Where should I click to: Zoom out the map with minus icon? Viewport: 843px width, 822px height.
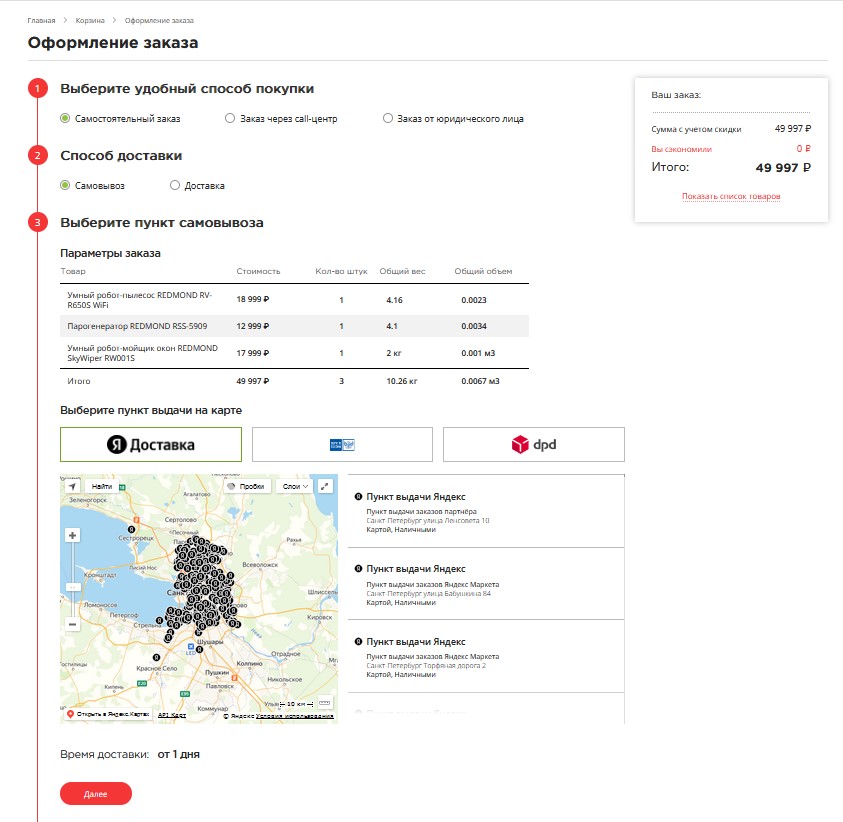click(73, 624)
